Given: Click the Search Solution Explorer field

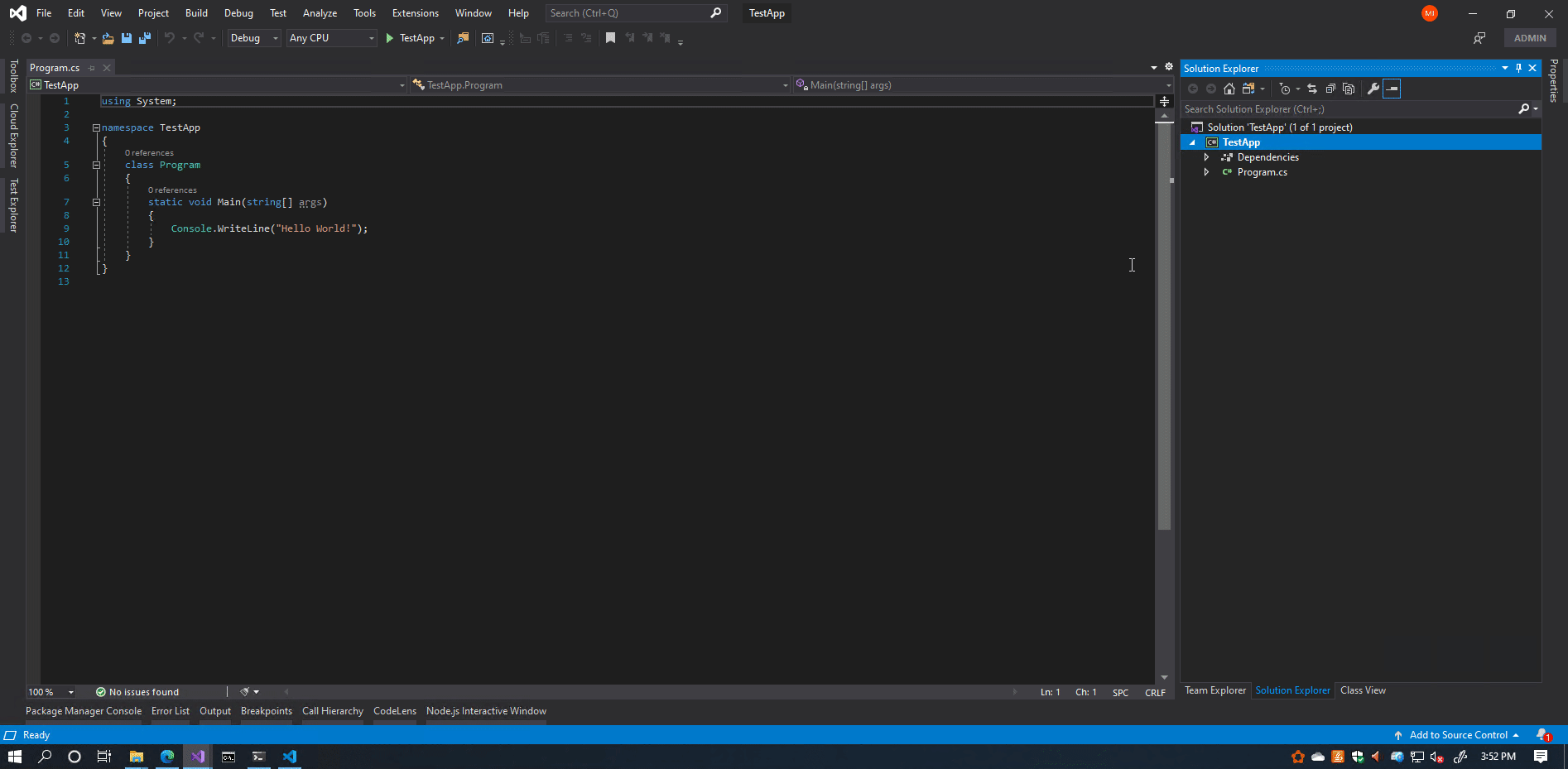Looking at the screenshot, I should click(x=1349, y=109).
